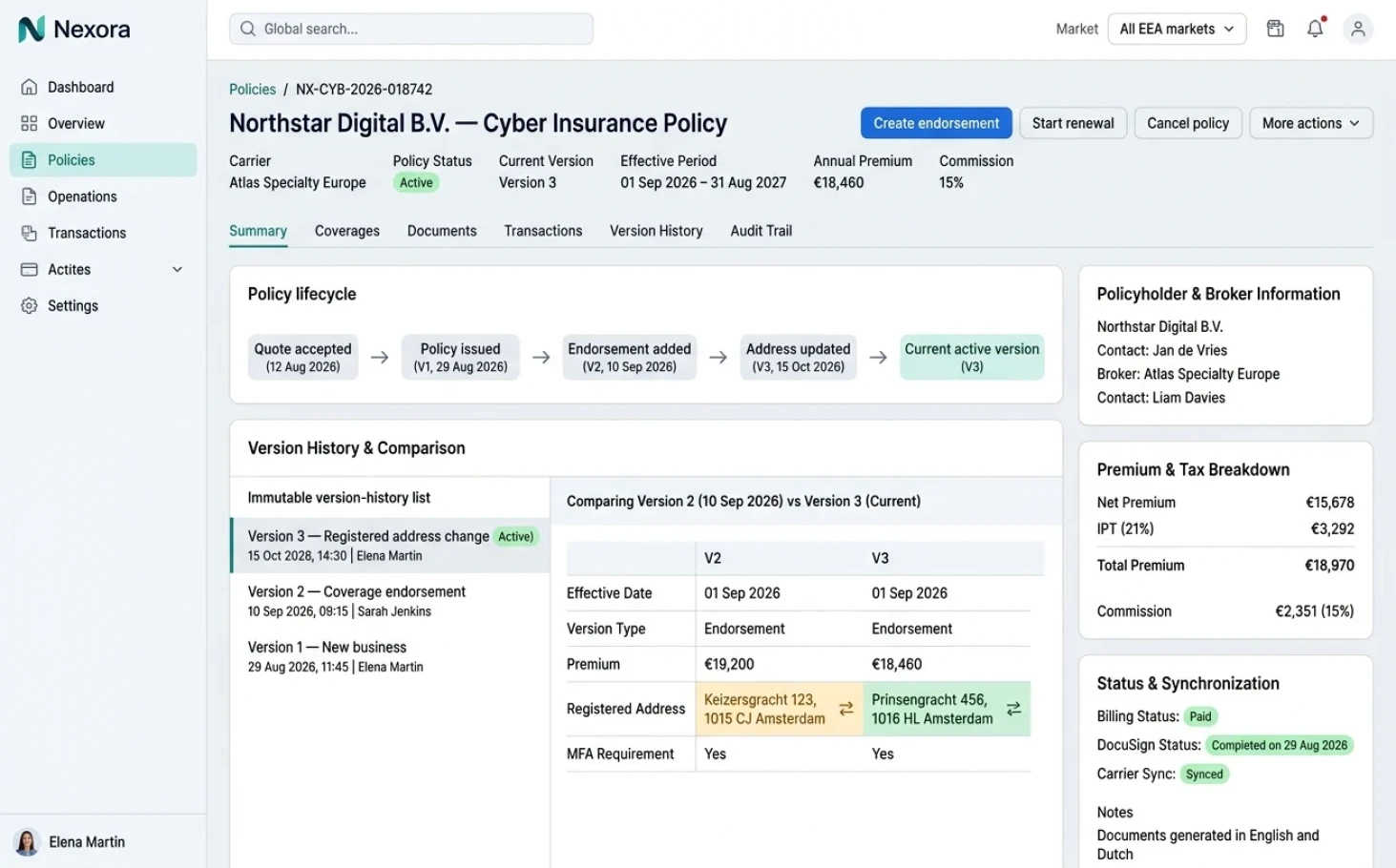
Task: Click swap arrows beside Prinsengracht address
Action: pyautogui.click(x=1013, y=709)
